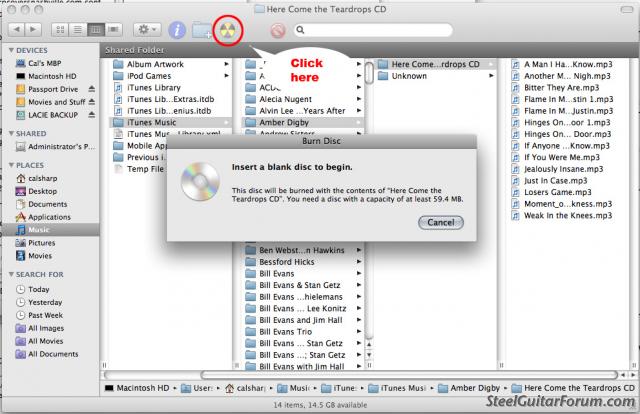The image size is (640, 414).
Task: Switch to list view
Action: 79,31
